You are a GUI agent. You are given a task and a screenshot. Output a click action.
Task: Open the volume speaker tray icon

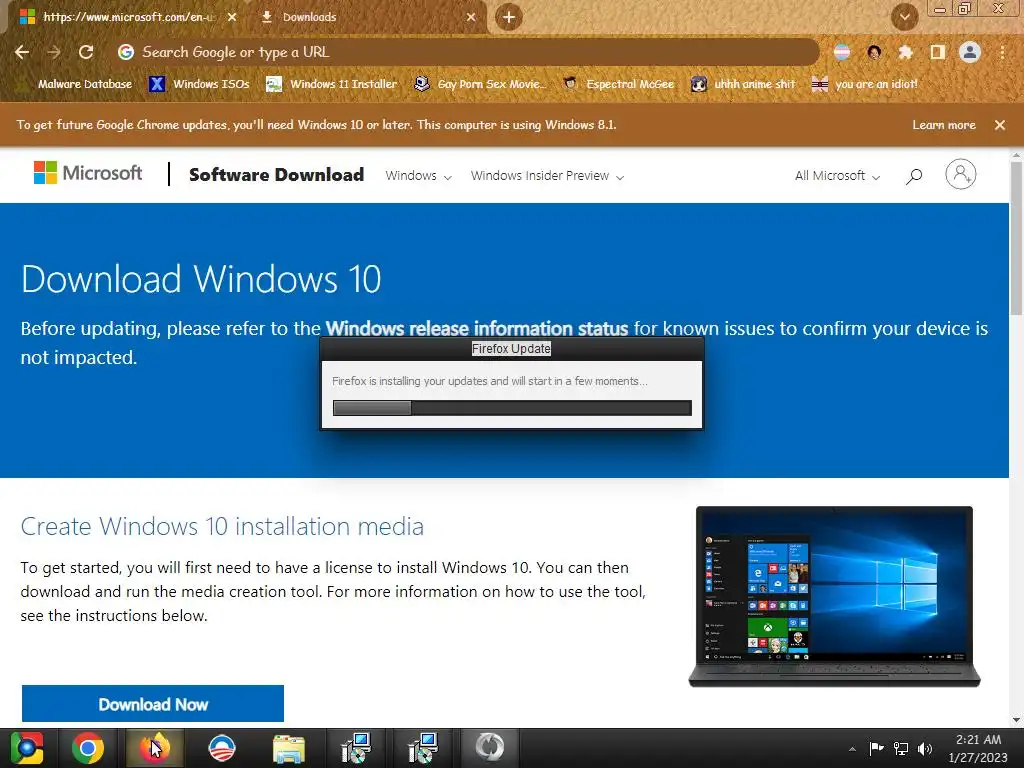(925, 748)
